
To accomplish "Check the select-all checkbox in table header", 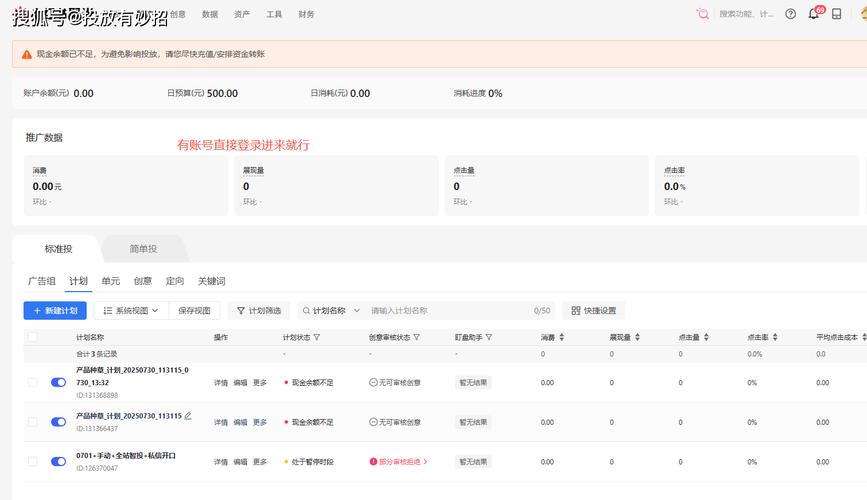I will coord(33,337).
